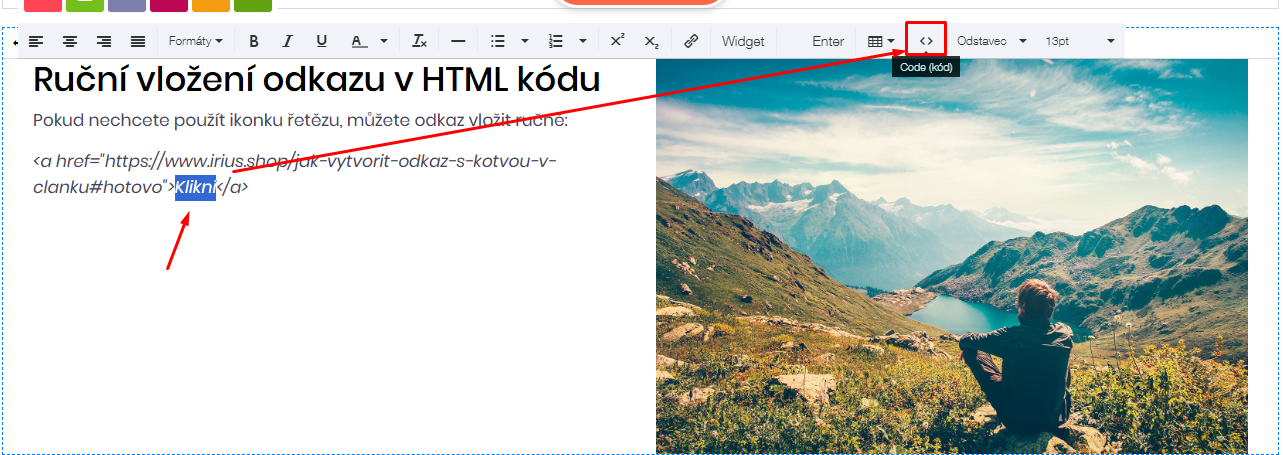Click the italic a href code text
Image resolution: width=1283 pixels, height=455 pixels.
pyautogui.click(x=295, y=174)
